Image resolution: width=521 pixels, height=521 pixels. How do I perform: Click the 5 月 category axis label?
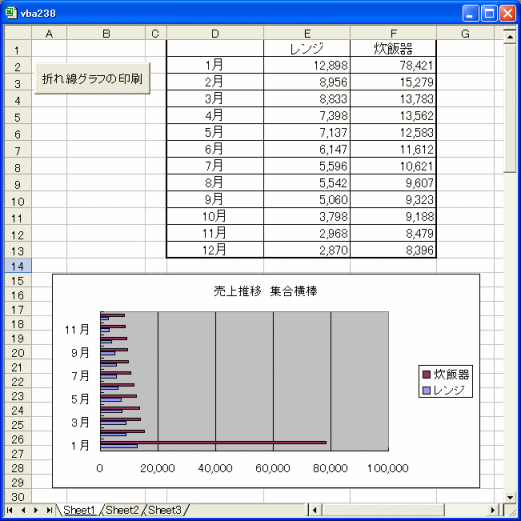[80, 399]
